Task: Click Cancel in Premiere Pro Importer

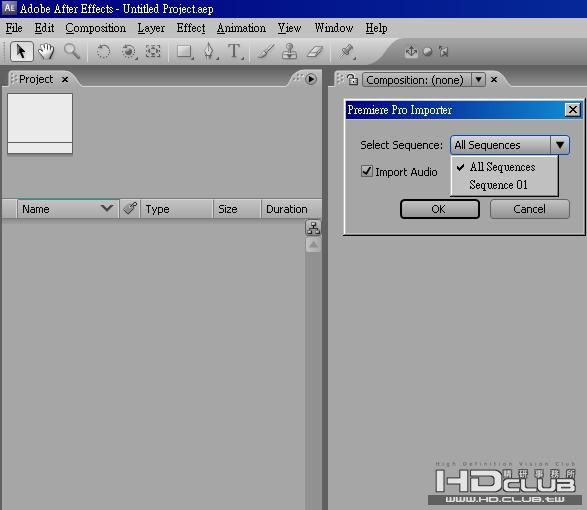Action: (x=529, y=209)
